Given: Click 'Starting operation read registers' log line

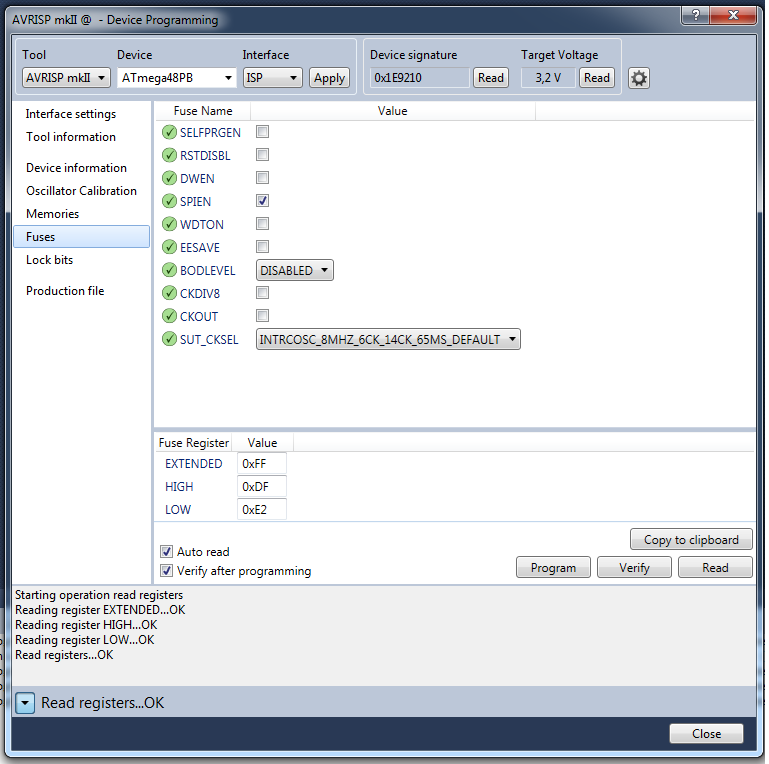Looking at the screenshot, I should click(99, 595).
